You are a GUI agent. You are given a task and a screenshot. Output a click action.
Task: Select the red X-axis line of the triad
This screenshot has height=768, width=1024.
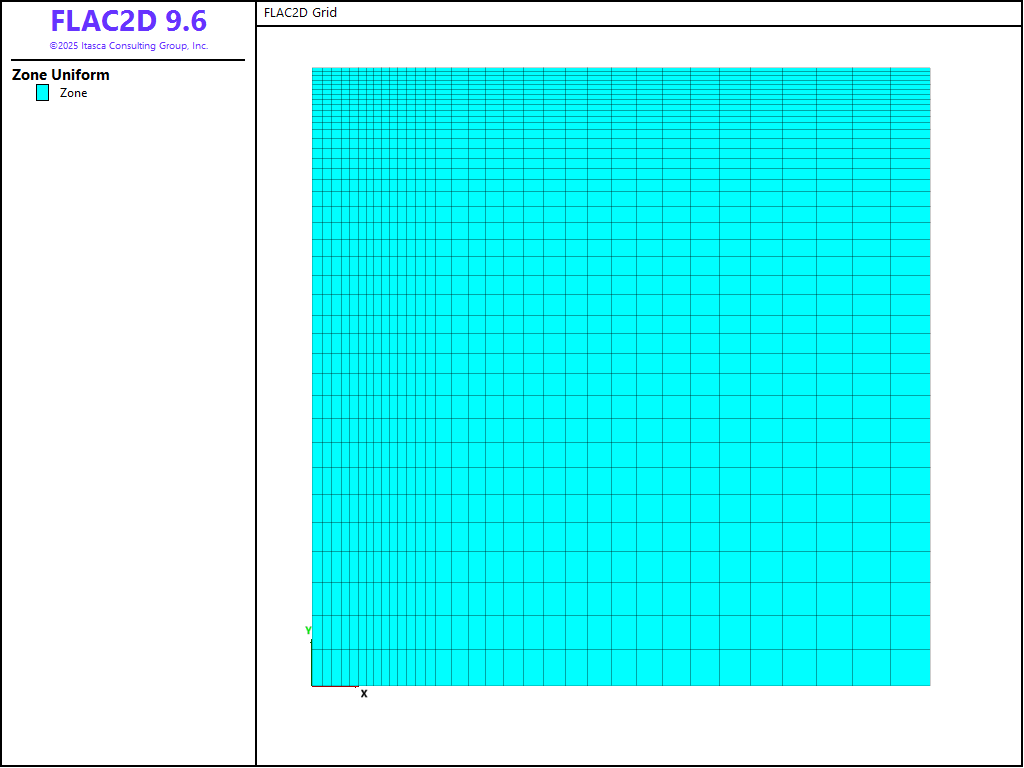pos(335,686)
